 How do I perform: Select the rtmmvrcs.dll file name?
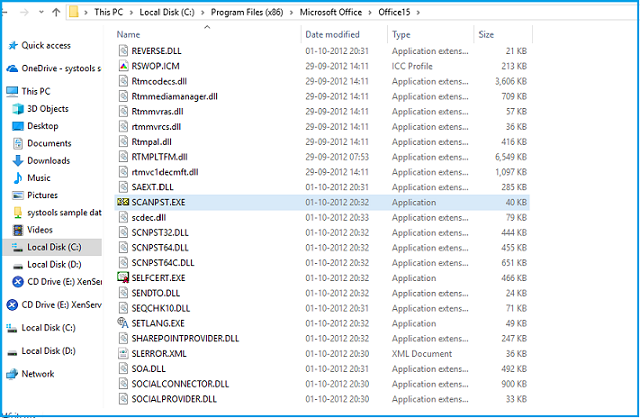(156, 127)
